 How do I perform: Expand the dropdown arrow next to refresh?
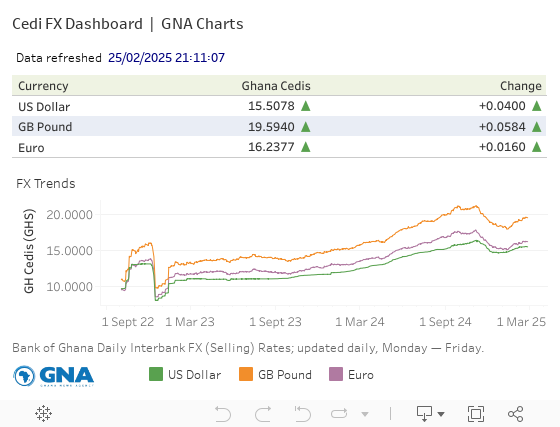[365, 414]
